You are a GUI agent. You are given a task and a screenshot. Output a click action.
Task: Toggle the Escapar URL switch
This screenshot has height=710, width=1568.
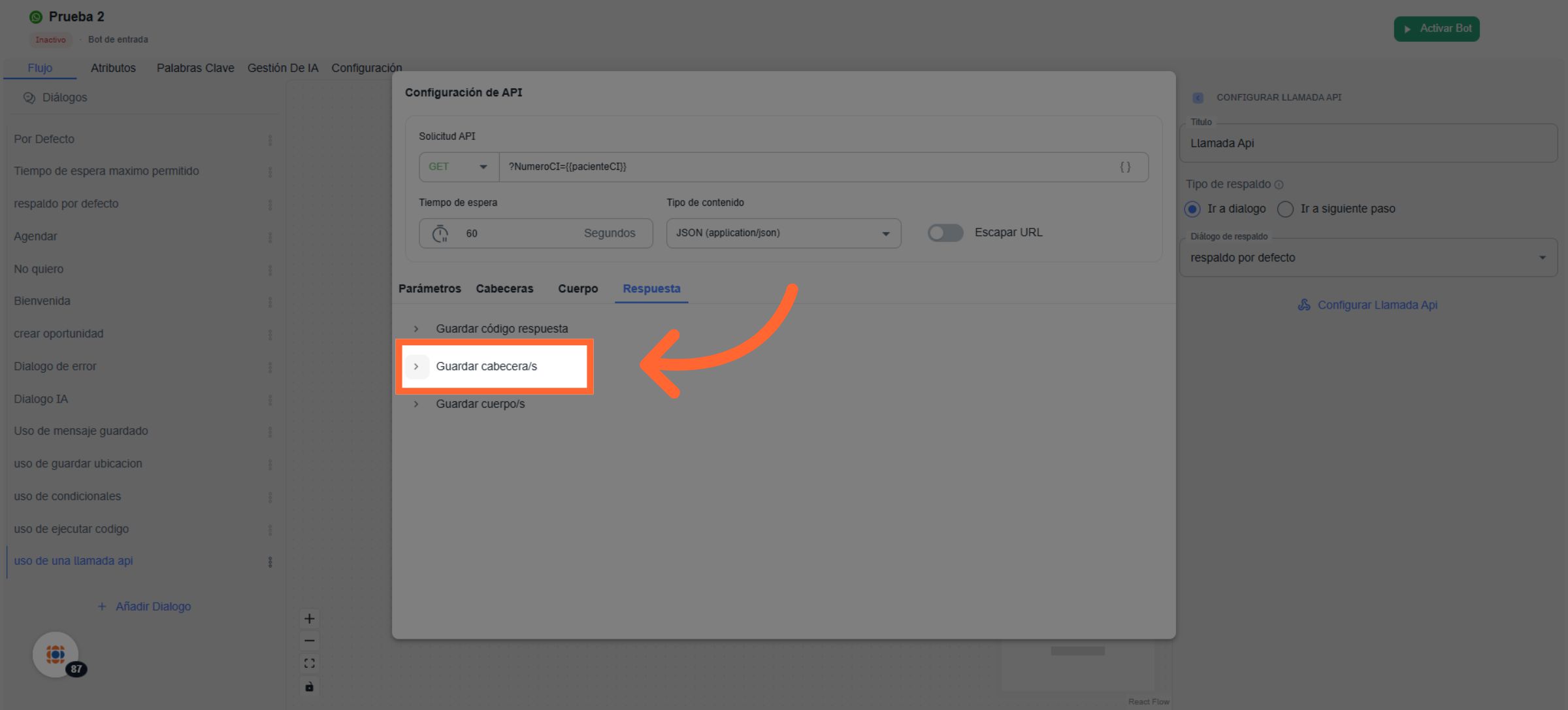(945, 233)
